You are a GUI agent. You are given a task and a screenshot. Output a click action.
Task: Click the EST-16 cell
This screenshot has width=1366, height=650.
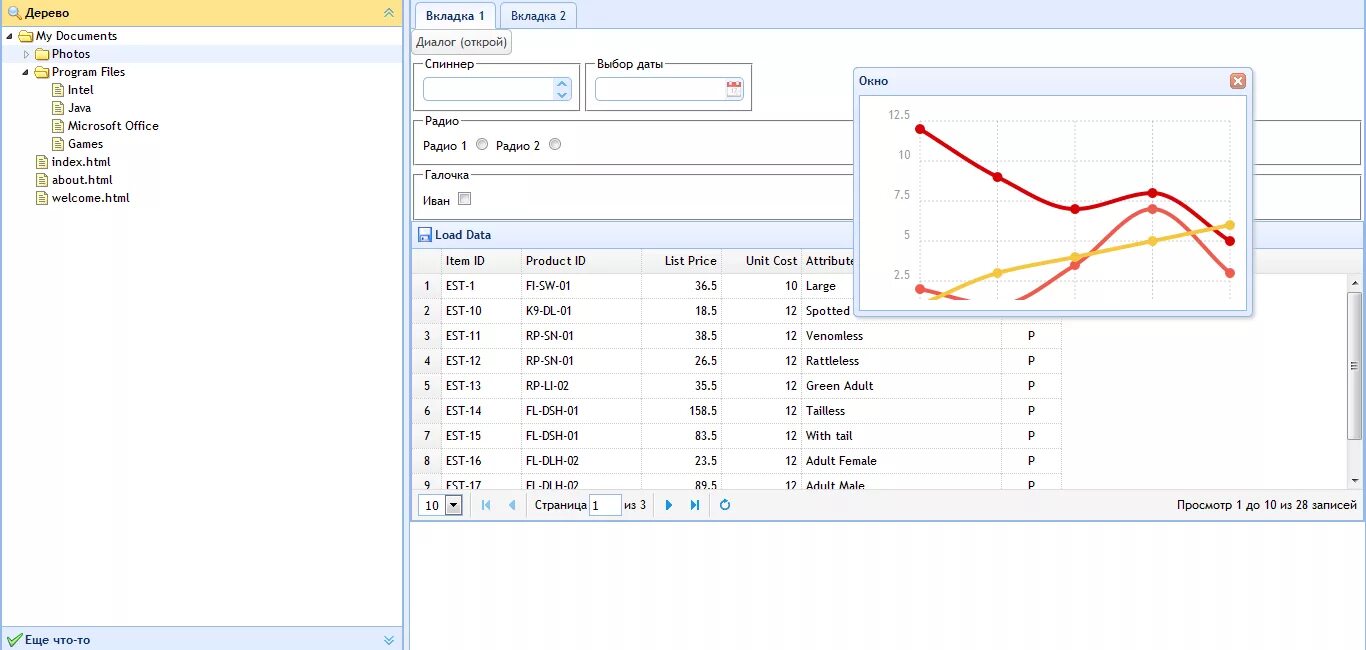(481, 461)
